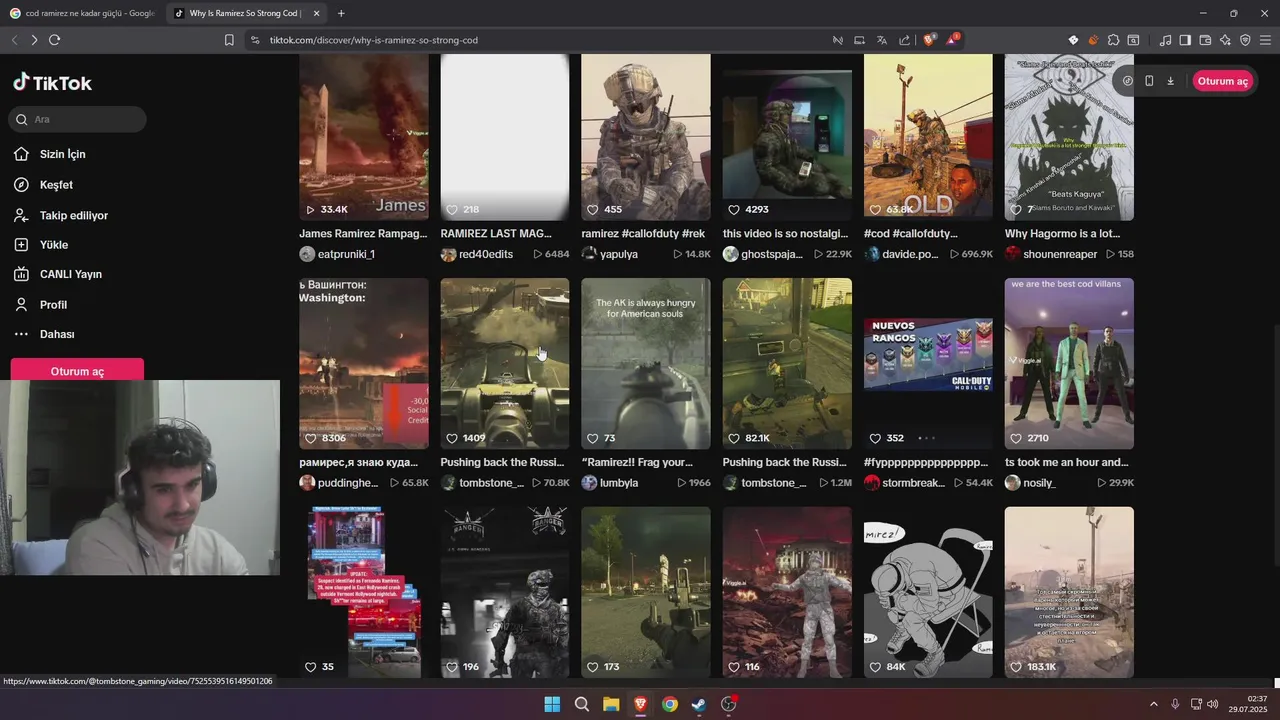Screen dimensions: 1280x720
Task: Open the we are the best cod villans video
Action: pyautogui.click(x=1069, y=363)
